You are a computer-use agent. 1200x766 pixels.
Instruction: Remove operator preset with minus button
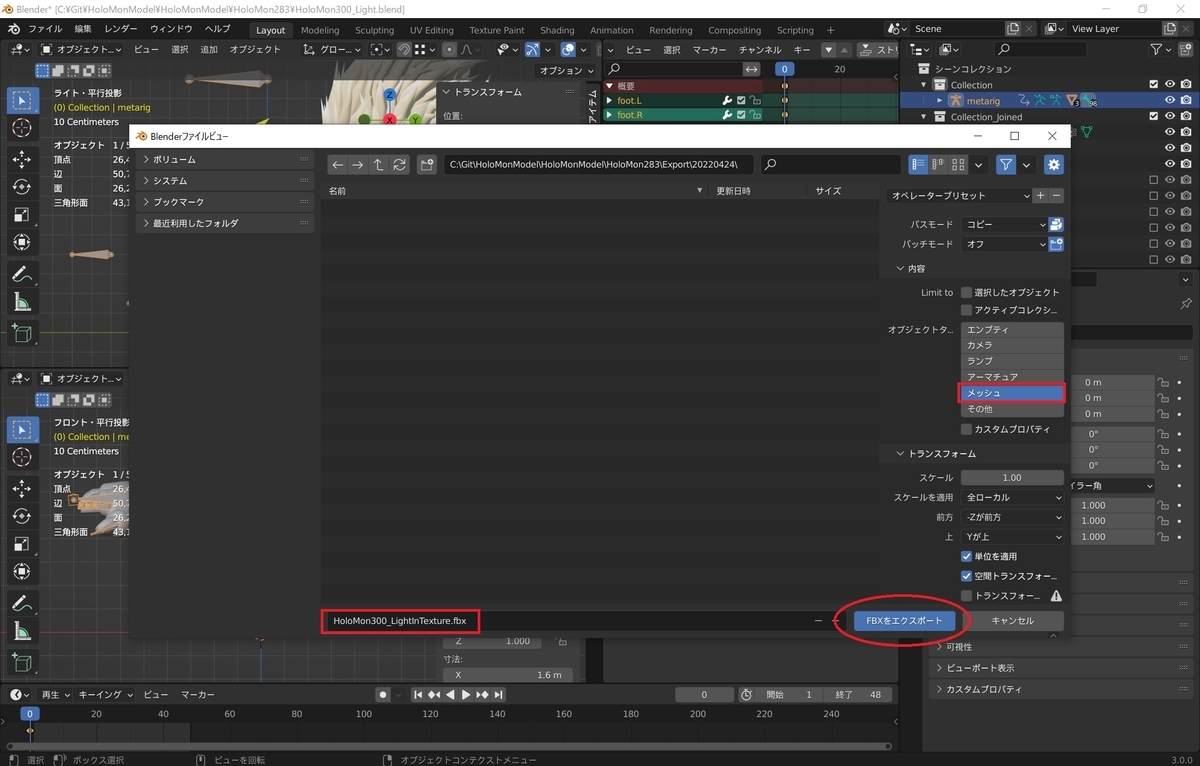tap(1057, 196)
